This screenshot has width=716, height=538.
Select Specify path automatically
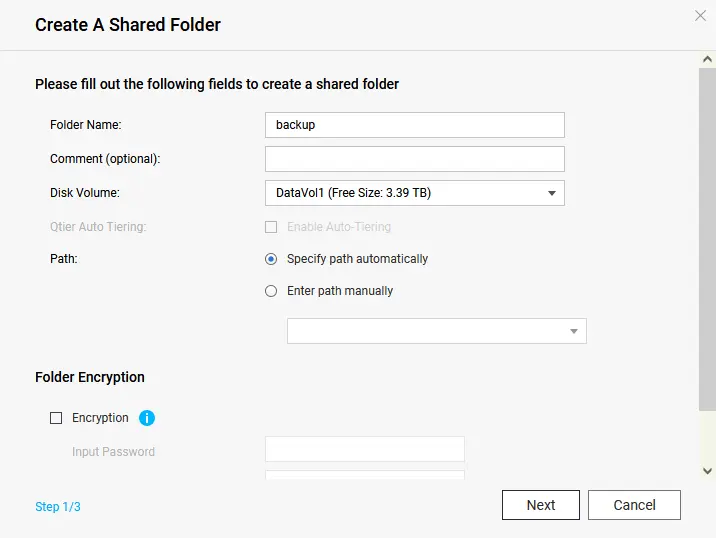(271, 259)
